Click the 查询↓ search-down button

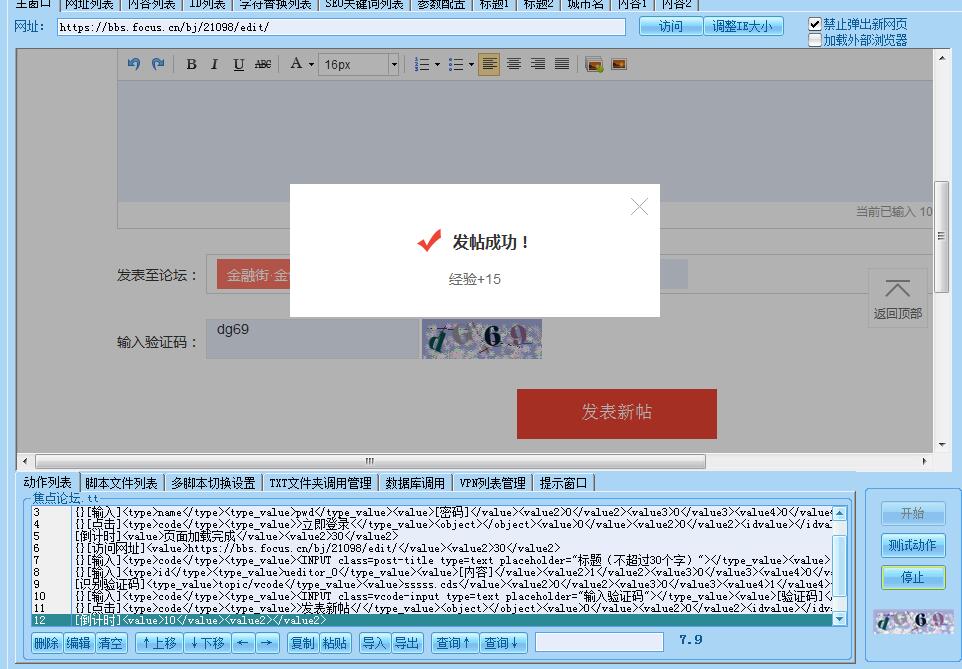tap(502, 643)
